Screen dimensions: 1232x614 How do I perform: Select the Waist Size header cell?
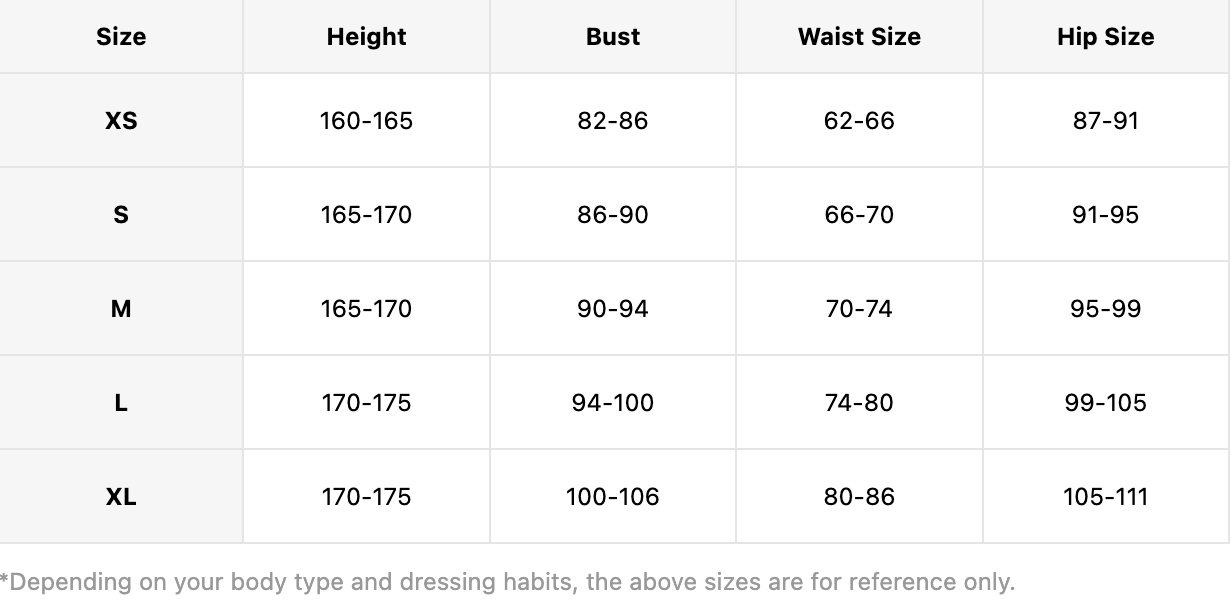click(x=859, y=37)
